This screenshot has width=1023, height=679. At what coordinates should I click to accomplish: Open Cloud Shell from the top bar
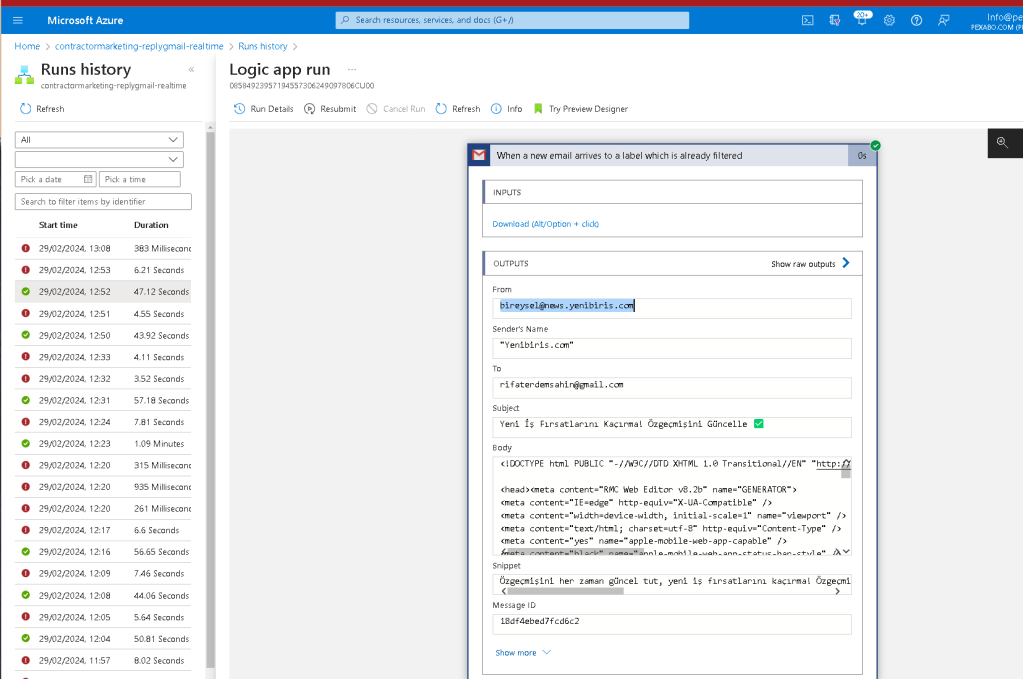tap(808, 20)
